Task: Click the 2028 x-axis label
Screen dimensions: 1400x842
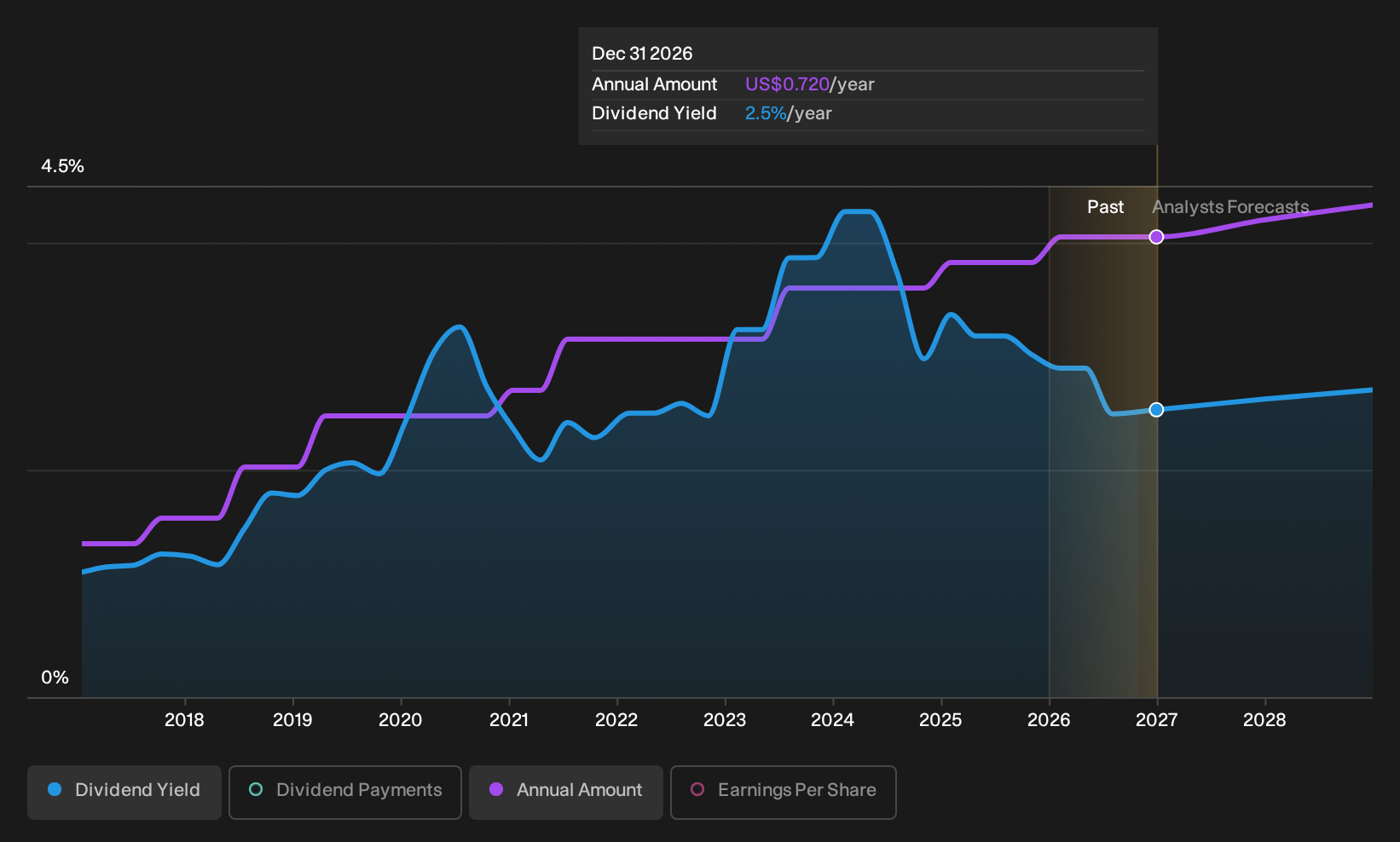Action: click(1264, 720)
